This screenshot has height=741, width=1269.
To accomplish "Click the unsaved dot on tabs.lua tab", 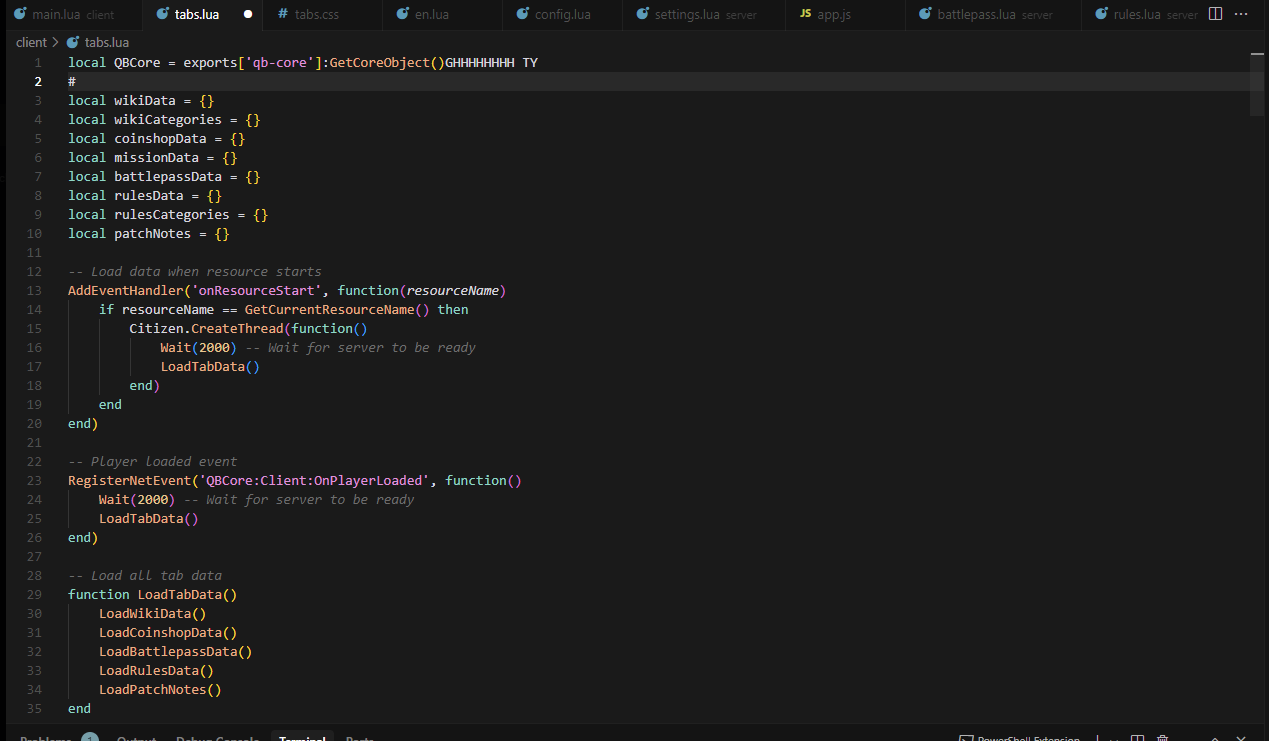I will point(247,15).
